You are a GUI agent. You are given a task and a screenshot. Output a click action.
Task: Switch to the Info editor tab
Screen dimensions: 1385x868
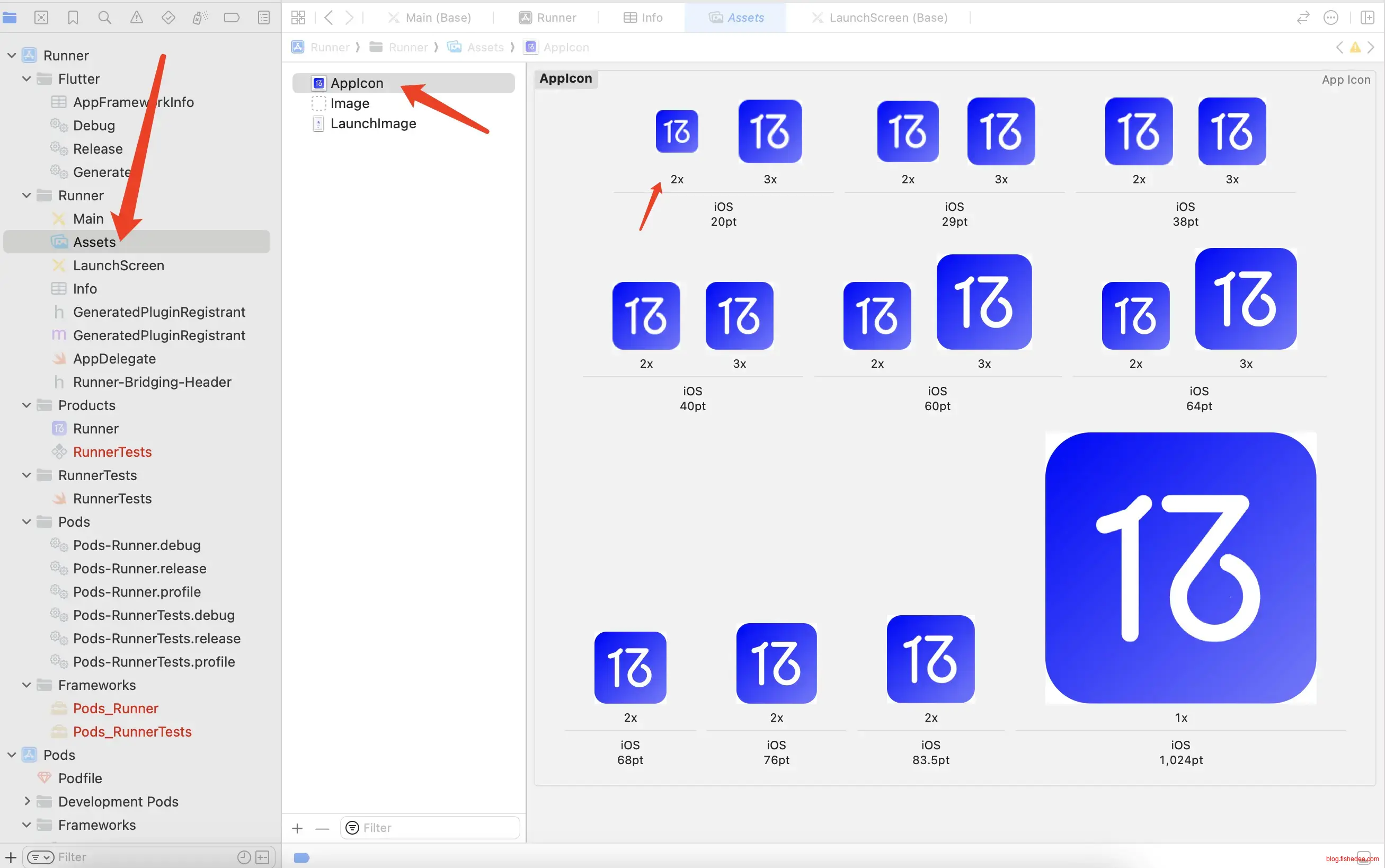coord(643,18)
